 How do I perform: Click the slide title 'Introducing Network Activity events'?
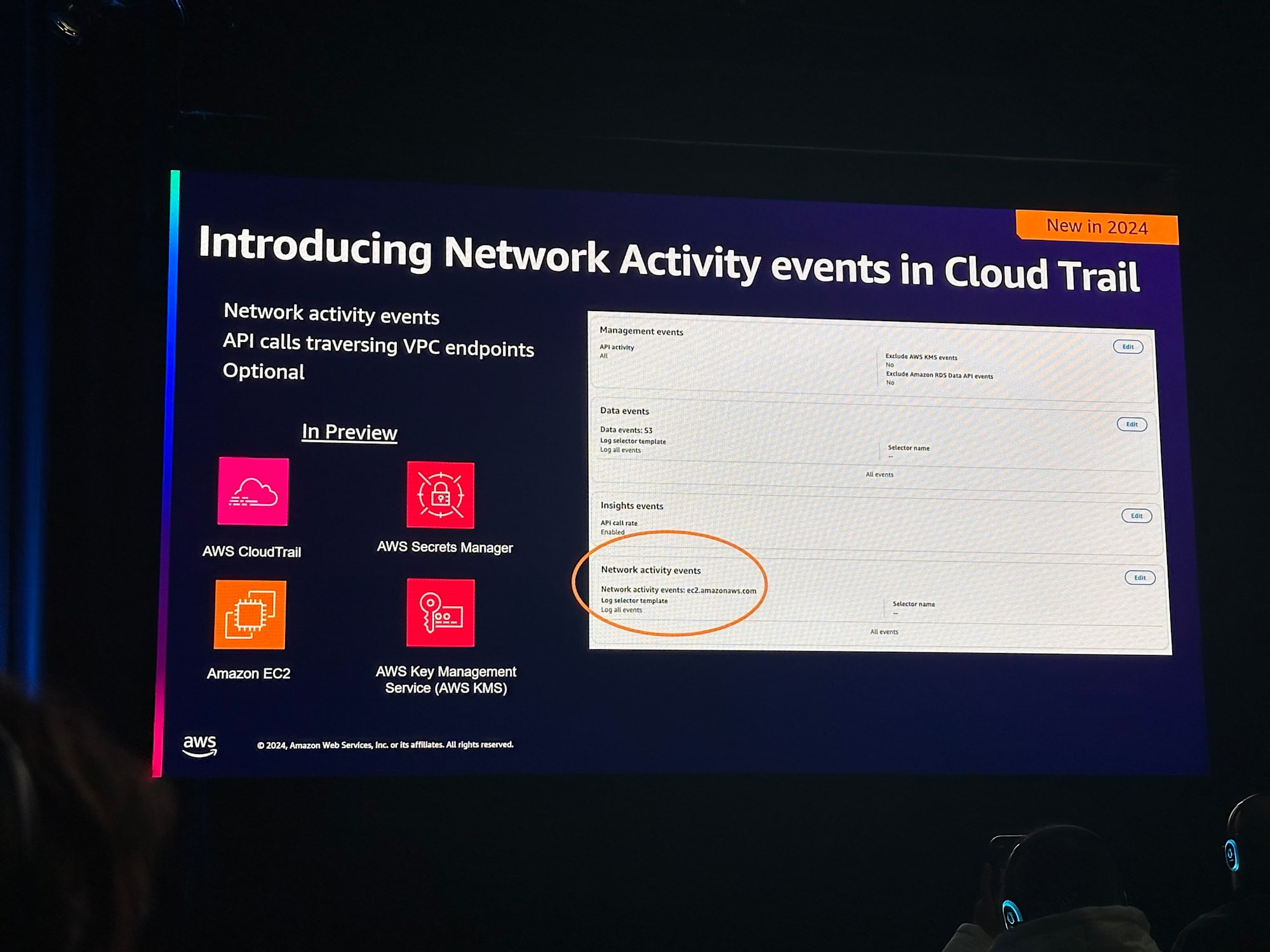coord(669,260)
